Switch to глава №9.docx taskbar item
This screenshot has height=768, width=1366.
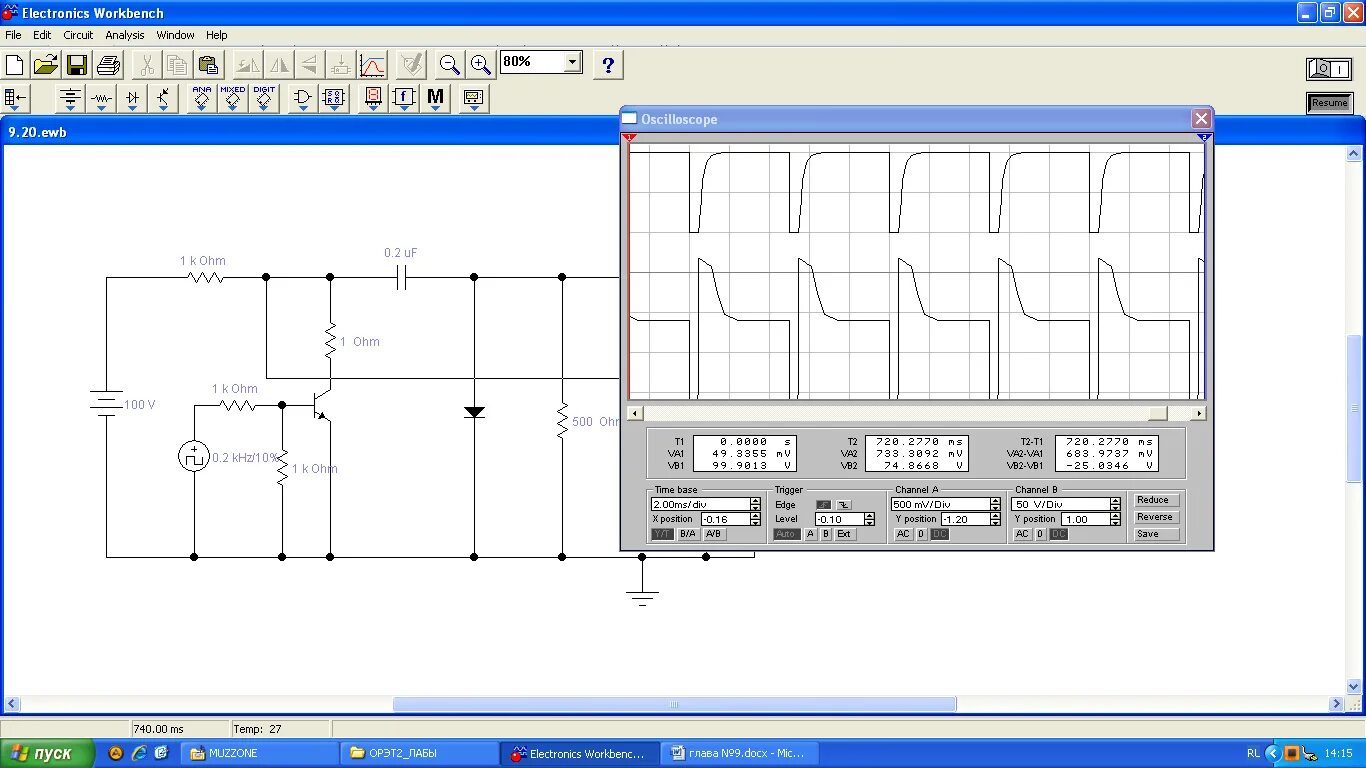pyautogui.click(x=741, y=753)
